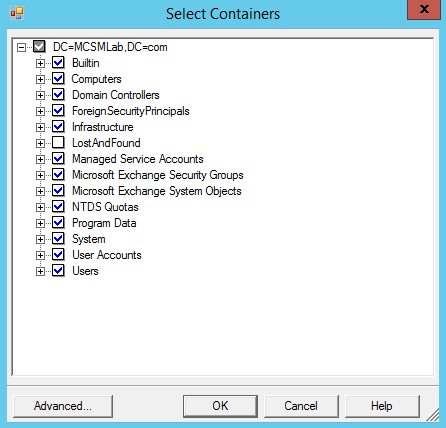
Task: Select the DC=MCSMLab,DC=com tree label
Action: (110, 47)
